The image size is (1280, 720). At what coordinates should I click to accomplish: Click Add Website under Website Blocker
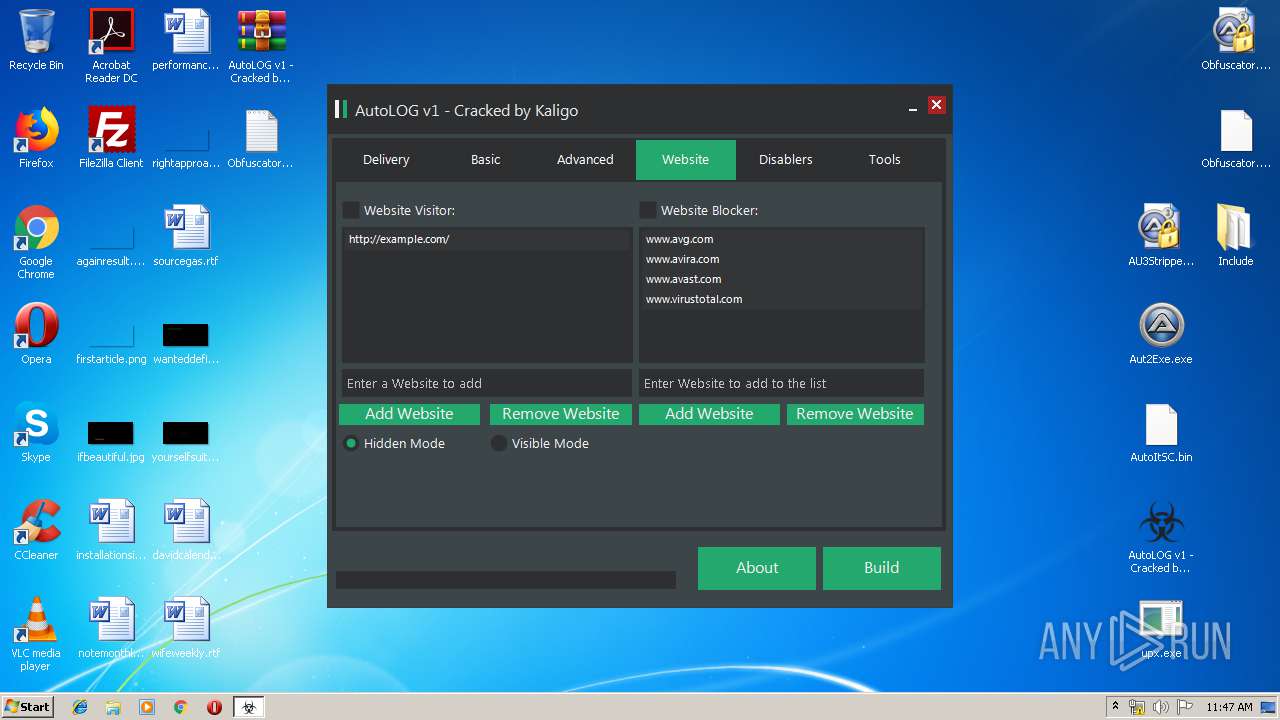coord(709,414)
